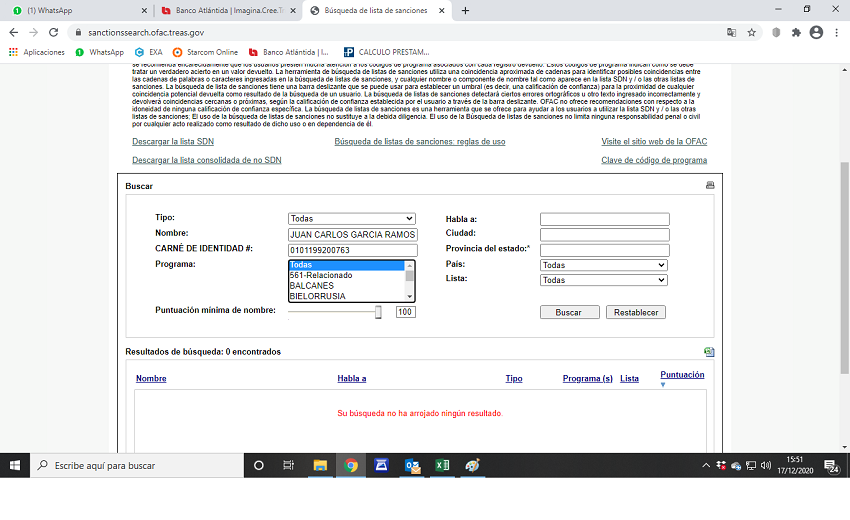Select BALCANES in the Programa list
Screen dimensions: 850x520
[x=346, y=286]
